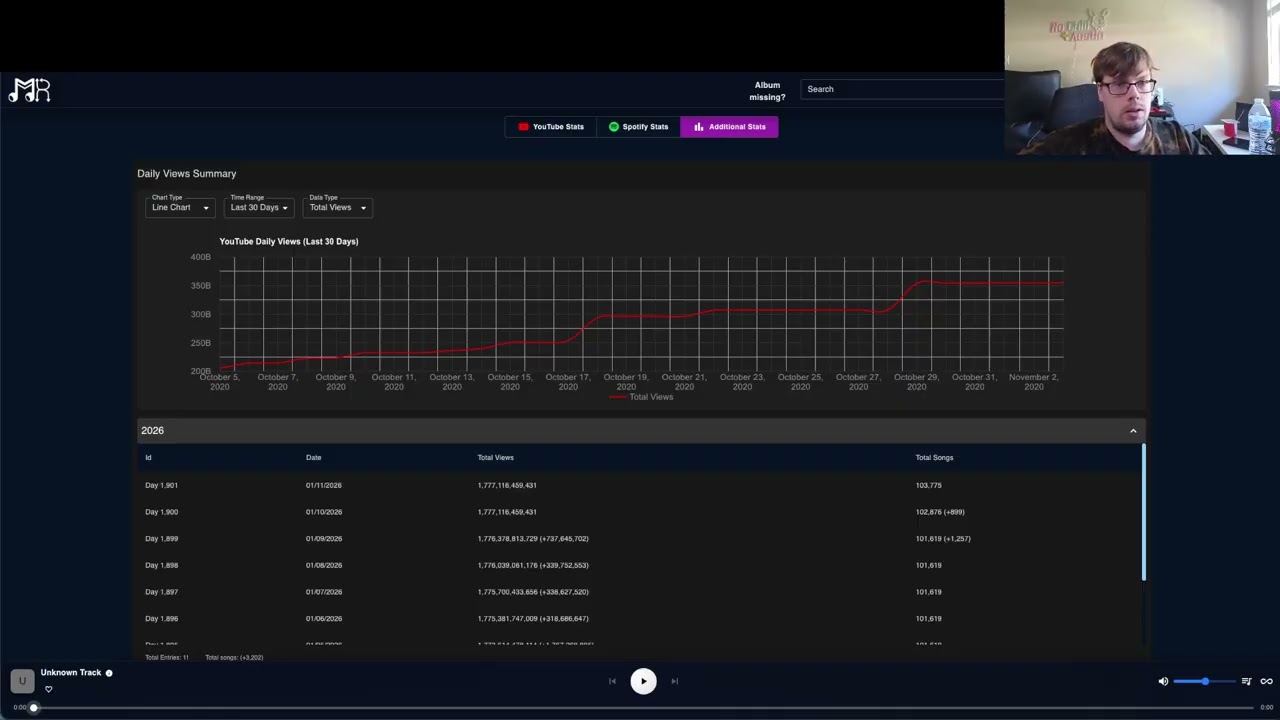Image resolution: width=1280 pixels, height=720 pixels.
Task: Like the track with heart icon
Action: pos(48,689)
